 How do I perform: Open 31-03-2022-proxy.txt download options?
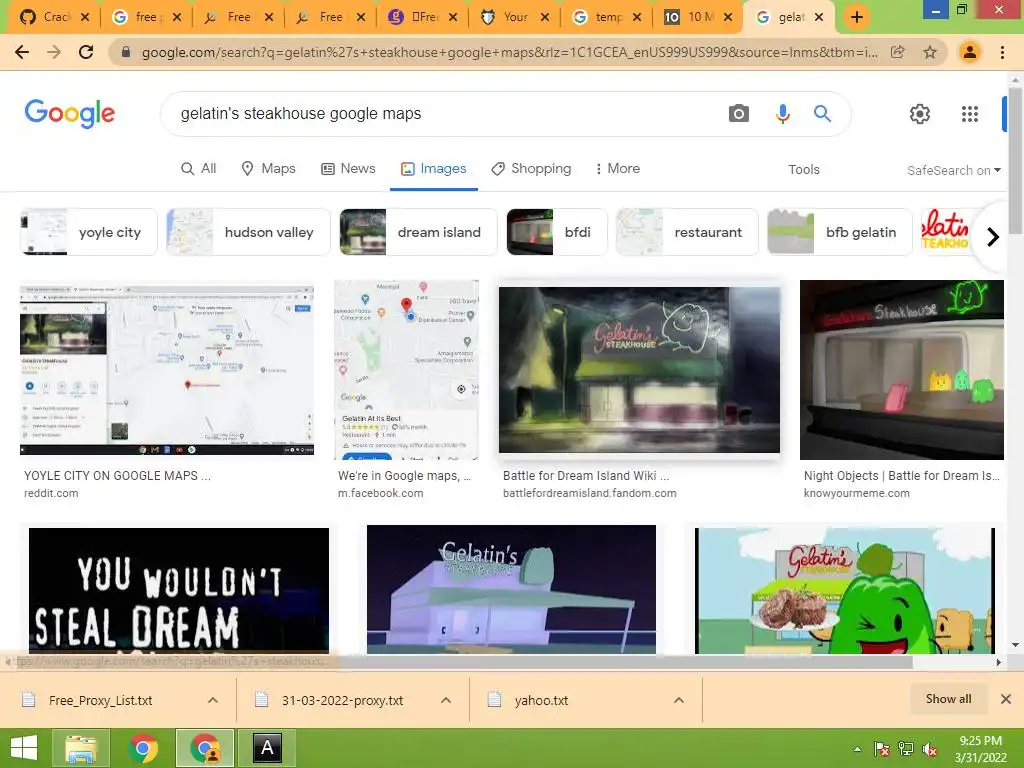point(446,700)
